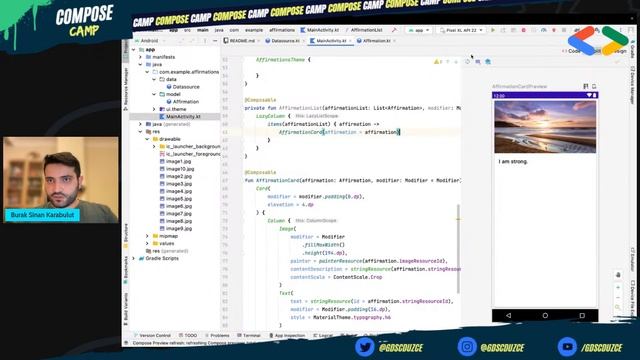Open the Structure side panel
640x360 pixels.
click(x=126, y=236)
